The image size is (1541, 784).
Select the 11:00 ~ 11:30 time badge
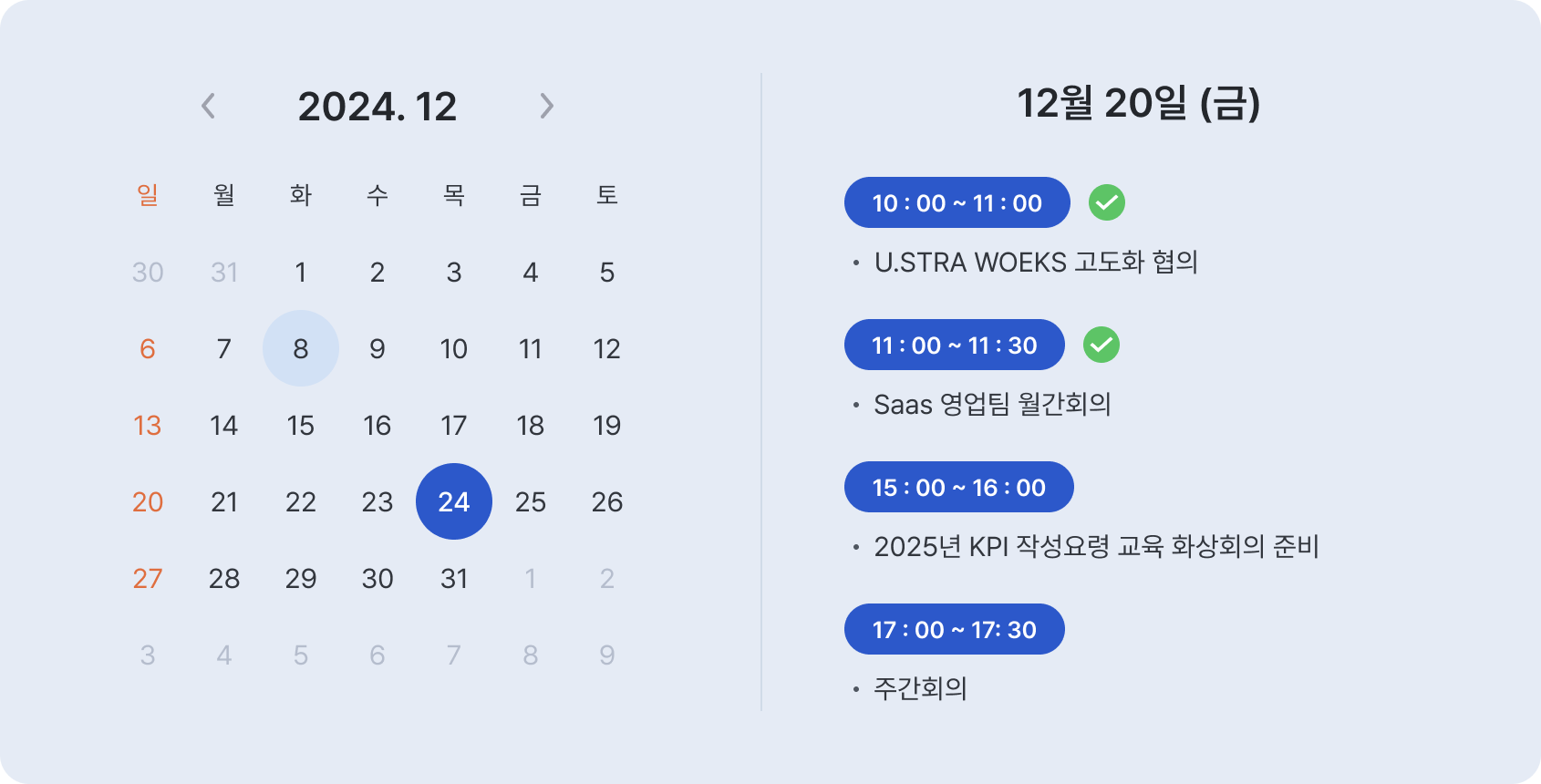pyautogui.click(x=955, y=345)
